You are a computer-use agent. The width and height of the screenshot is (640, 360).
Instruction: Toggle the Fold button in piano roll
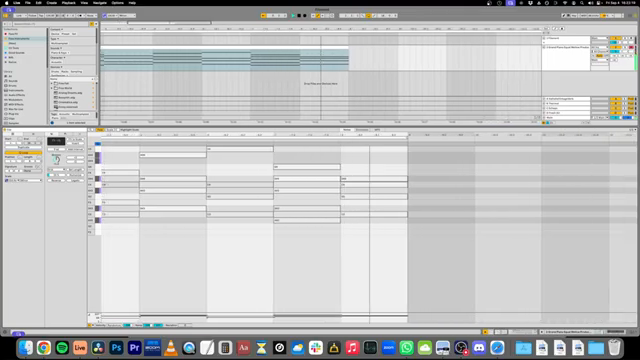(100, 130)
